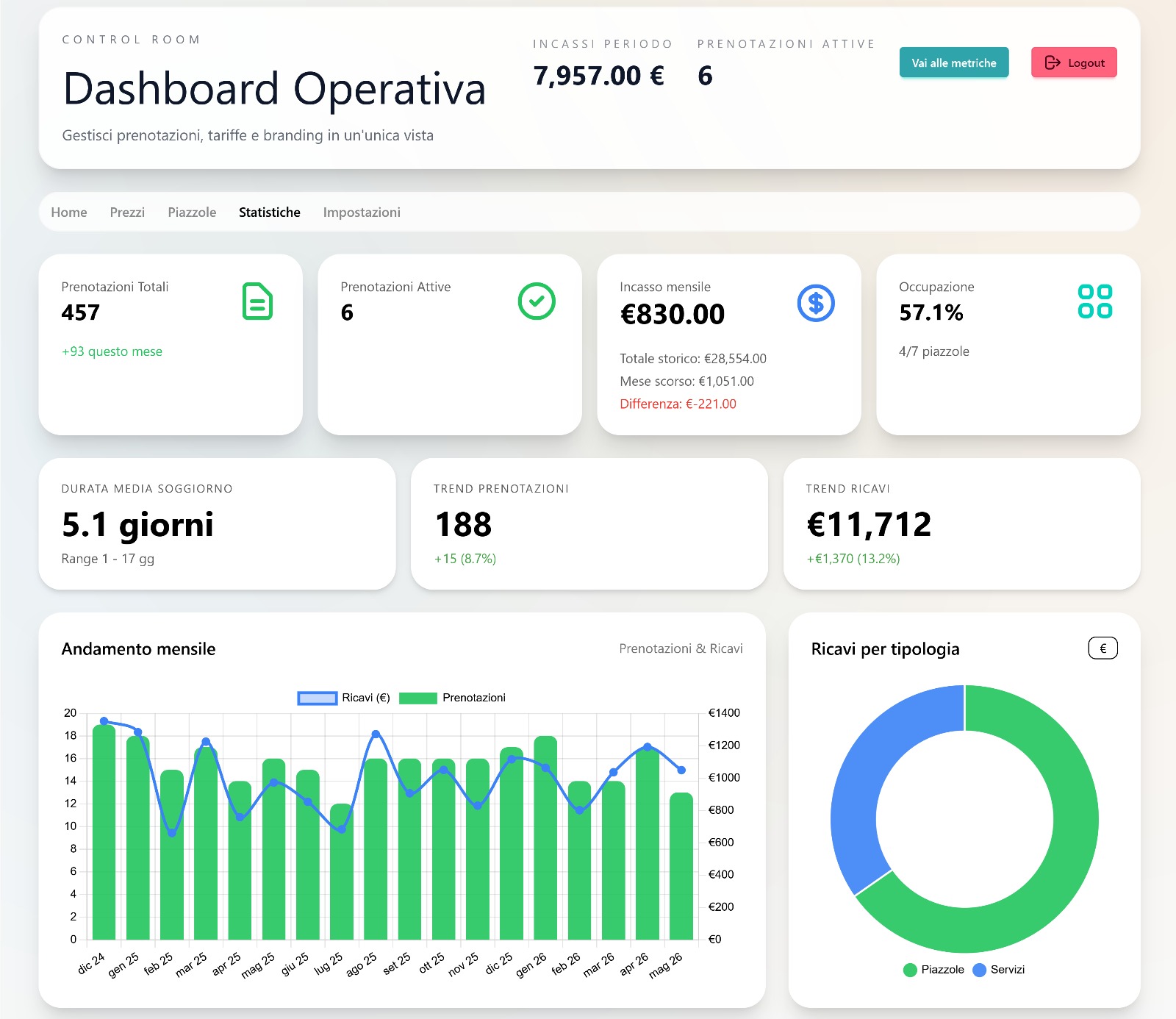Click the Logout button
This screenshot has width=1176, height=1019.
tap(1073, 63)
